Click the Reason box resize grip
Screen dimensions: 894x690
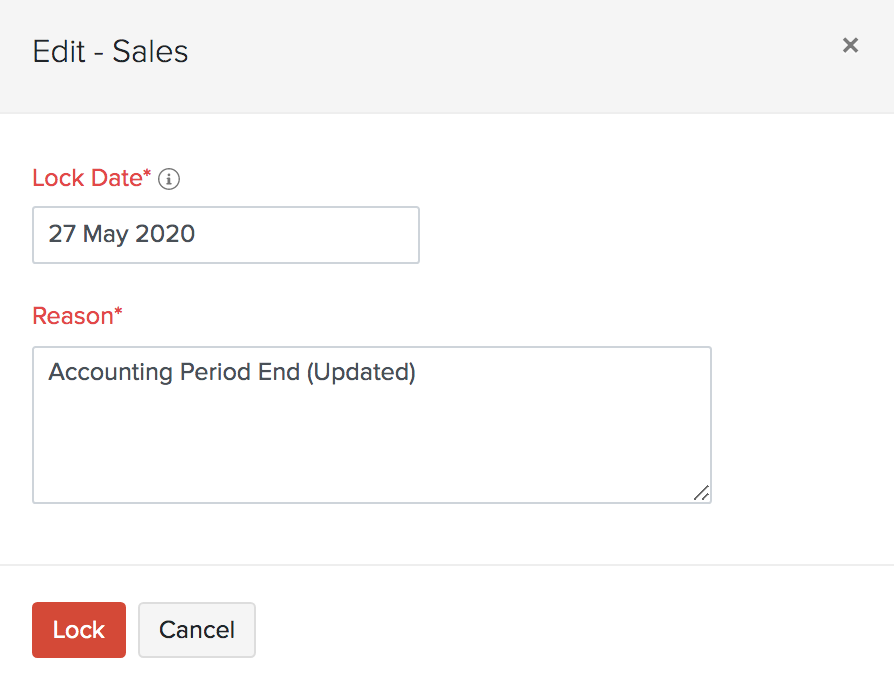coord(702,492)
